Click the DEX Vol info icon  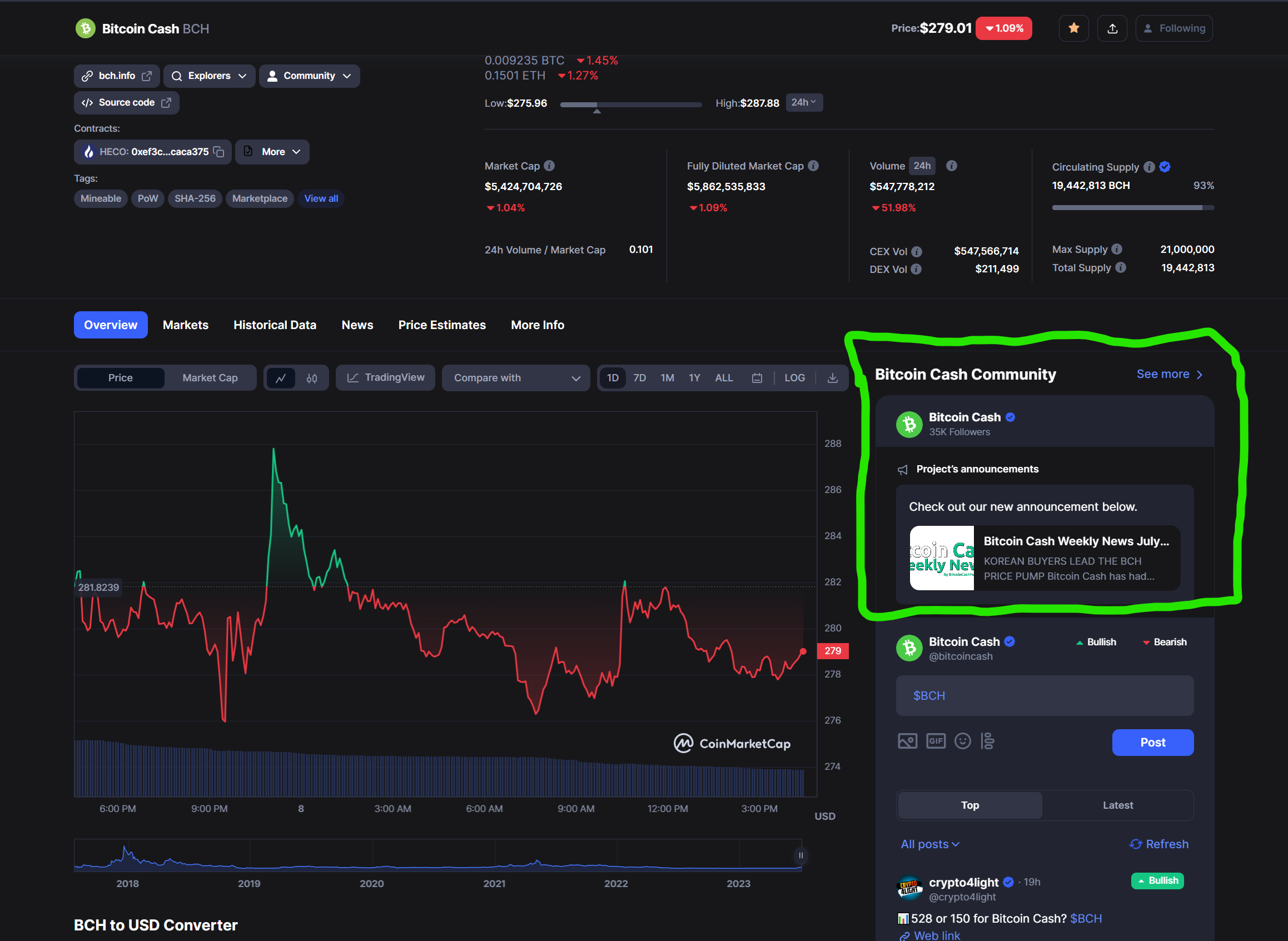pyautogui.click(x=916, y=269)
